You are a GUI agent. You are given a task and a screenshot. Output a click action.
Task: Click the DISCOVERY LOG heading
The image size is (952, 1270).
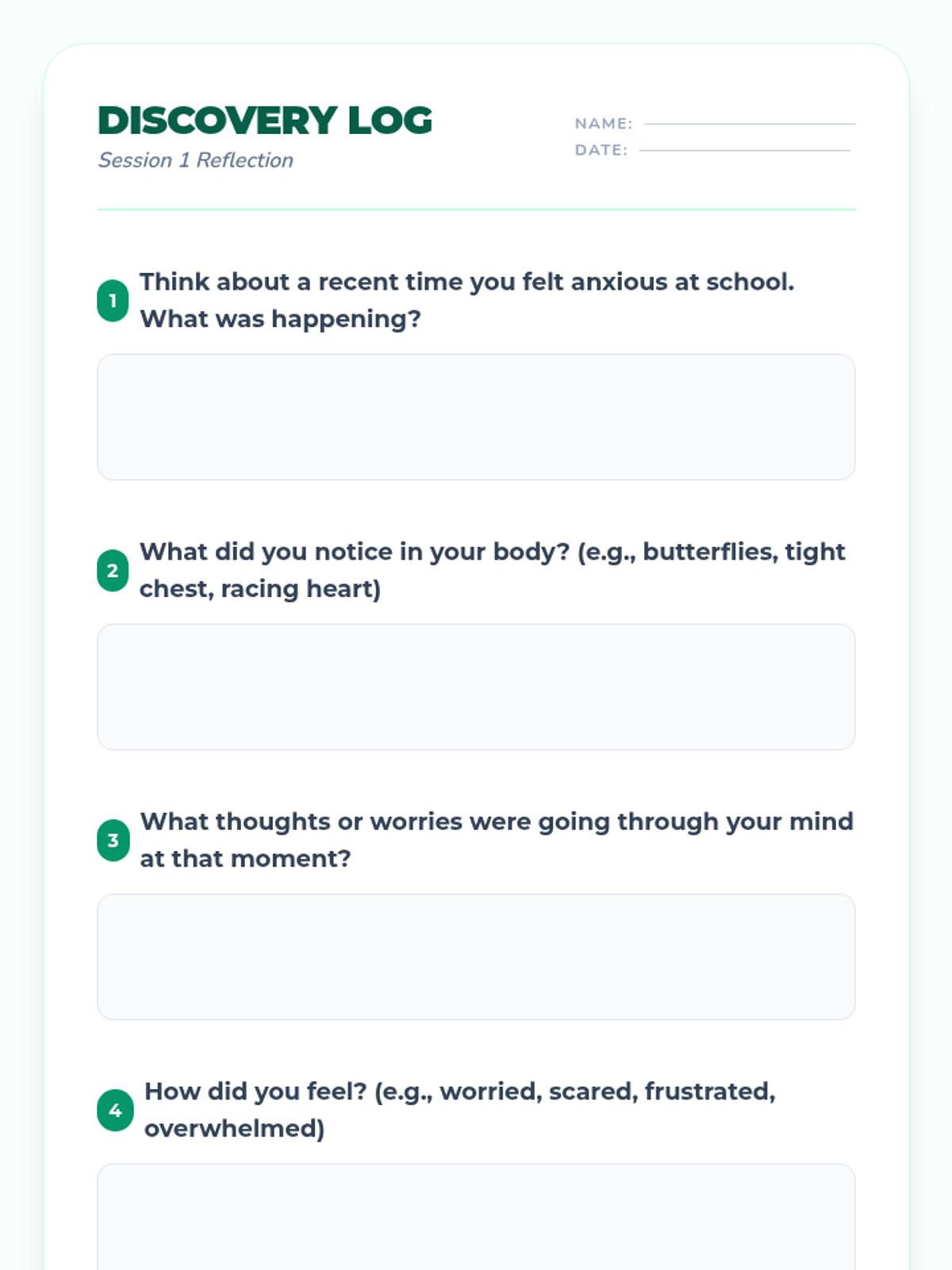click(265, 121)
